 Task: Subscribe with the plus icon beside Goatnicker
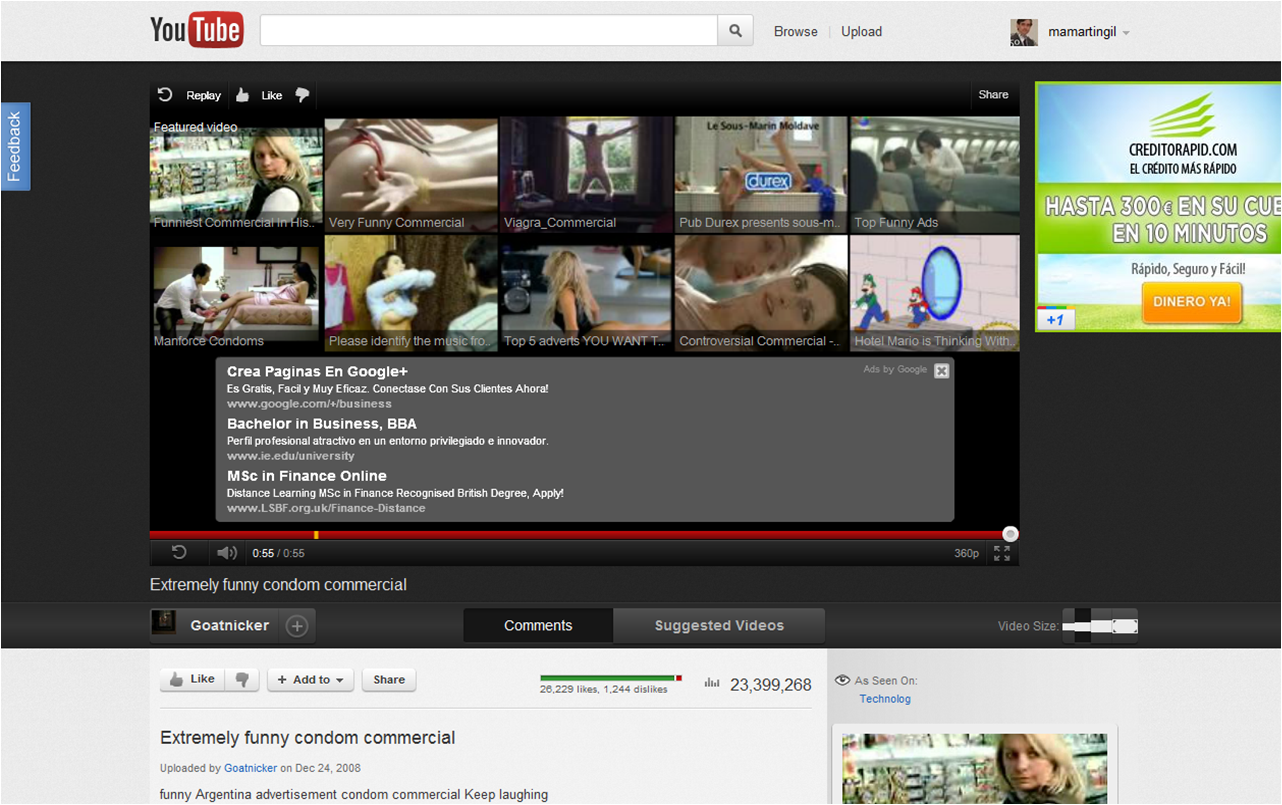297,626
